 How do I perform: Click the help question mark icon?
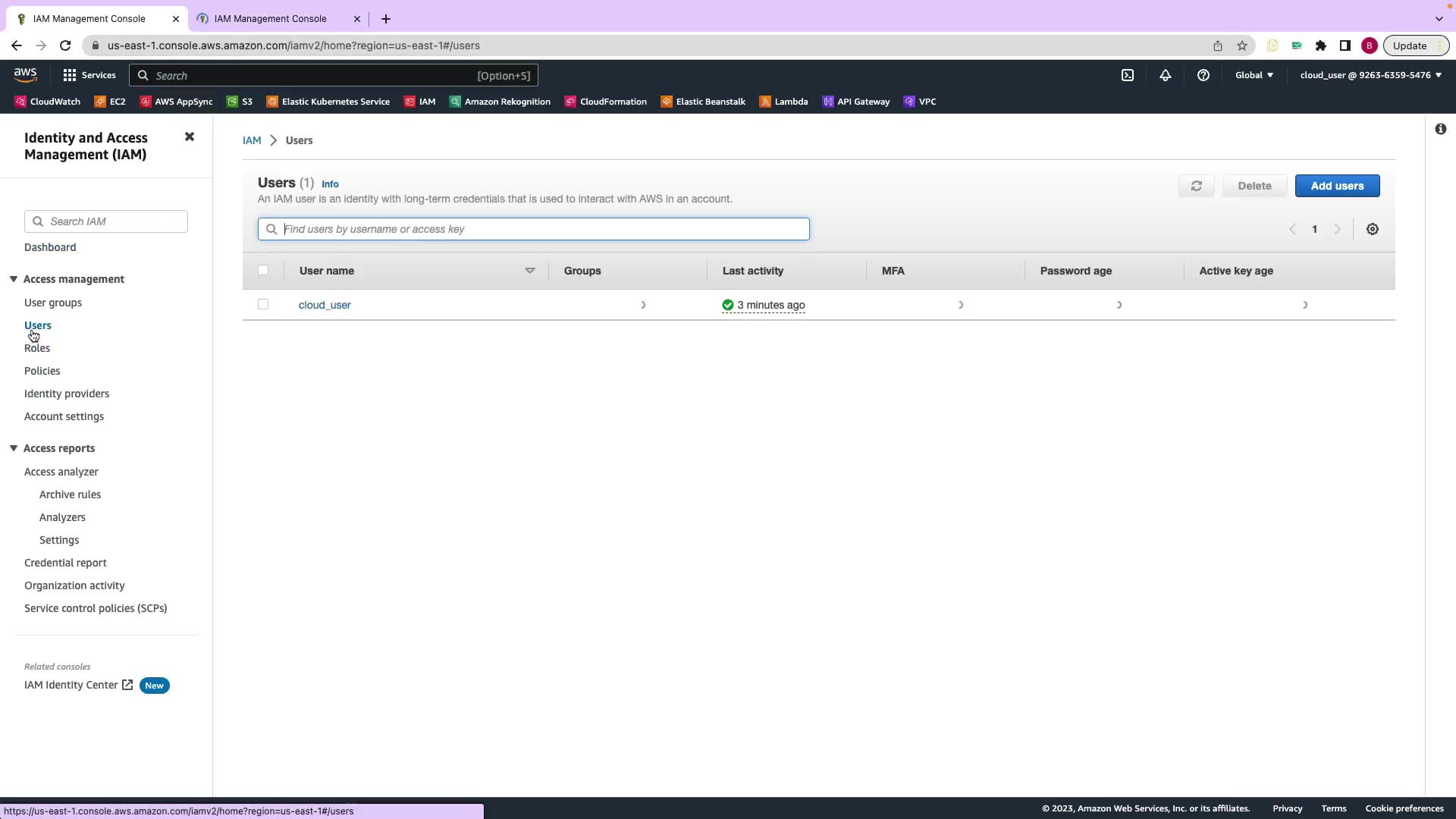point(1203,75)
